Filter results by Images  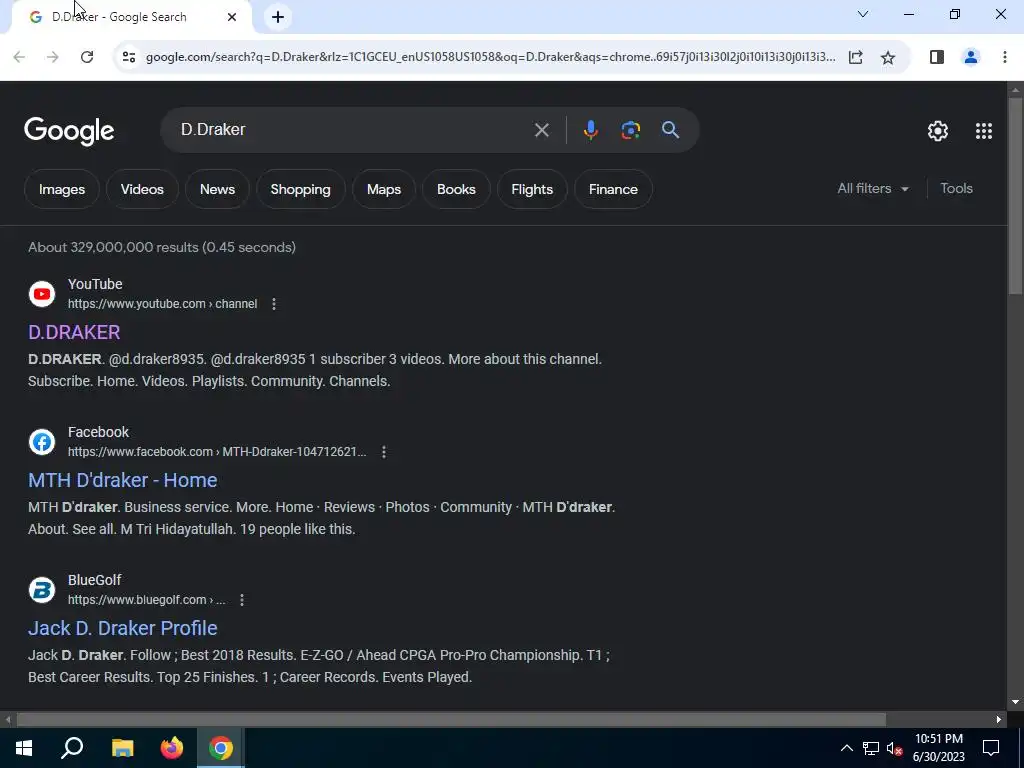62,189
